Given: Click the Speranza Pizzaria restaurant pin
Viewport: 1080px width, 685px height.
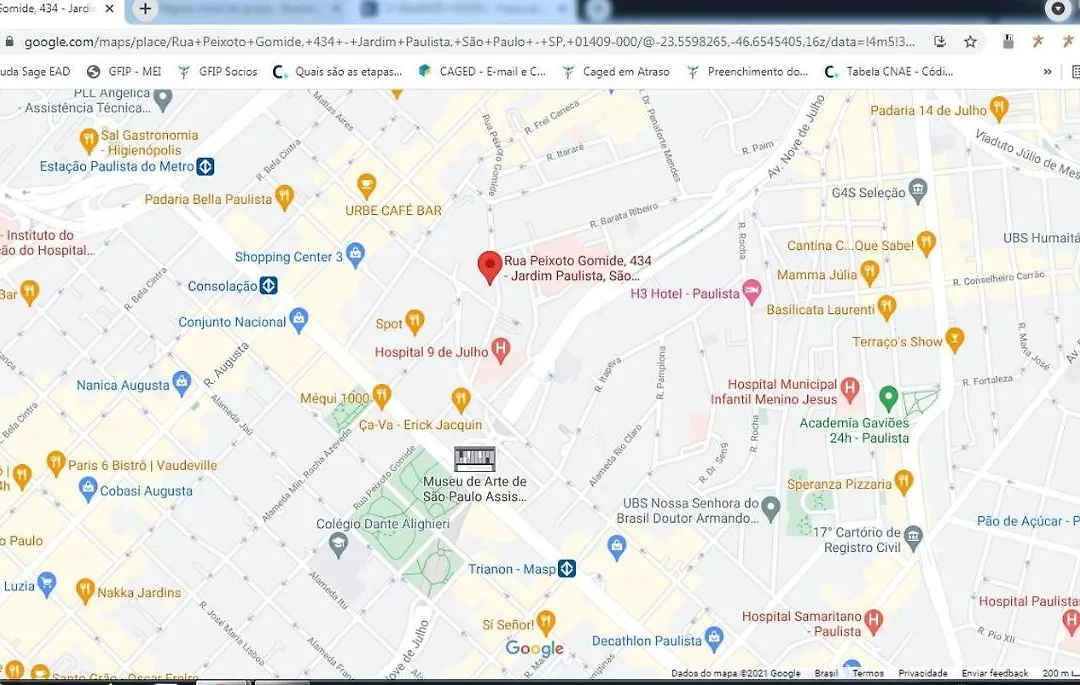Looking at the screenshot, I should coord(904,482).
